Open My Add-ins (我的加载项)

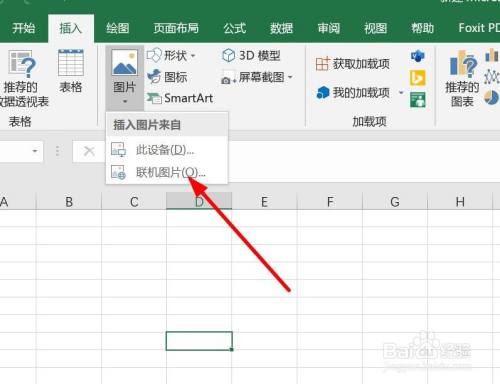[353, 92]
